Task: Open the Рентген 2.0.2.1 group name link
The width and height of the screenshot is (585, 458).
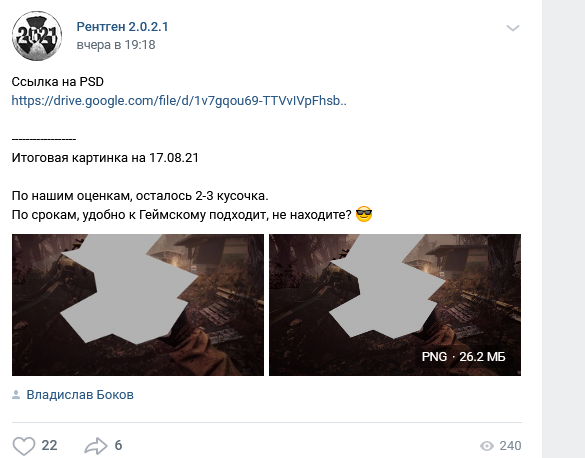Action: (122, 27)
